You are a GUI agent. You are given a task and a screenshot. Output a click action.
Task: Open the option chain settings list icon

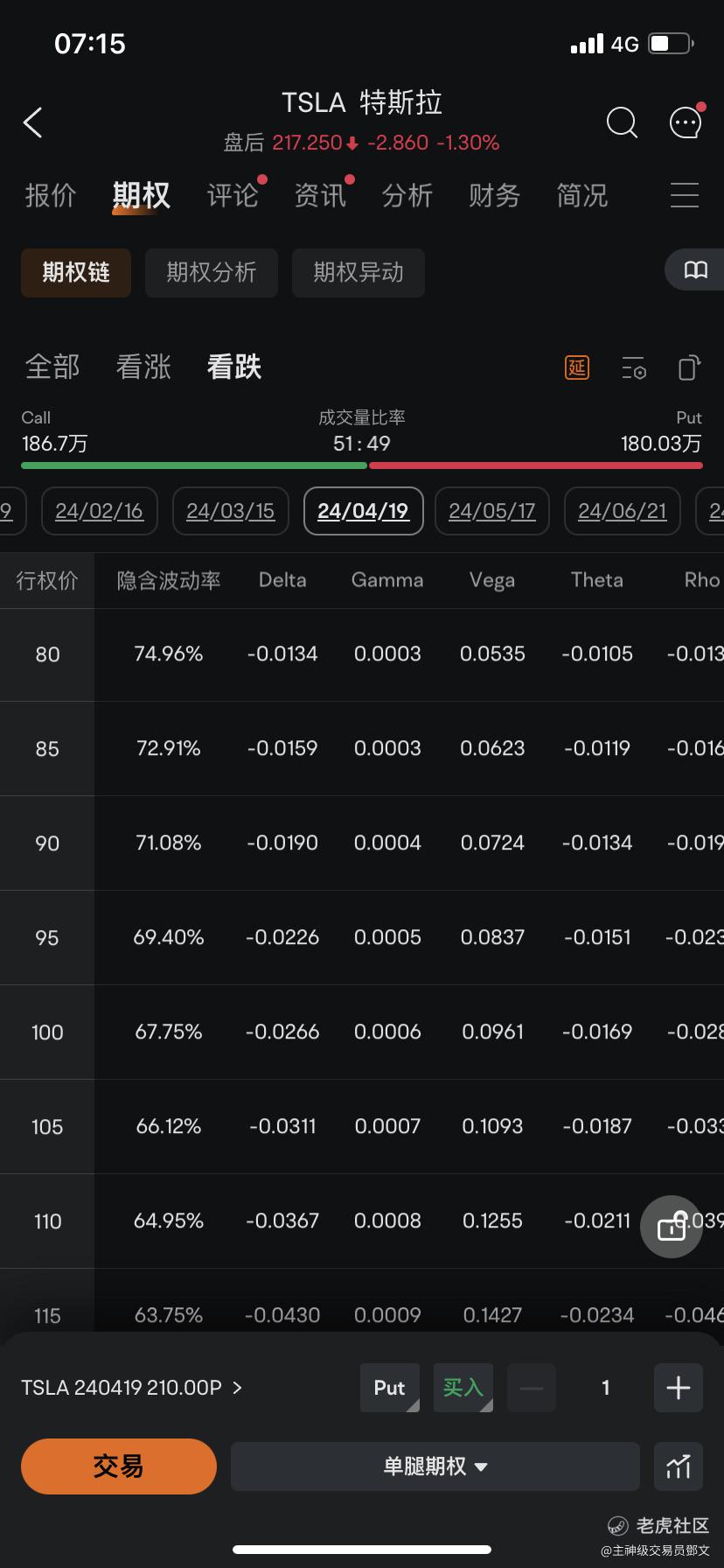634,368
